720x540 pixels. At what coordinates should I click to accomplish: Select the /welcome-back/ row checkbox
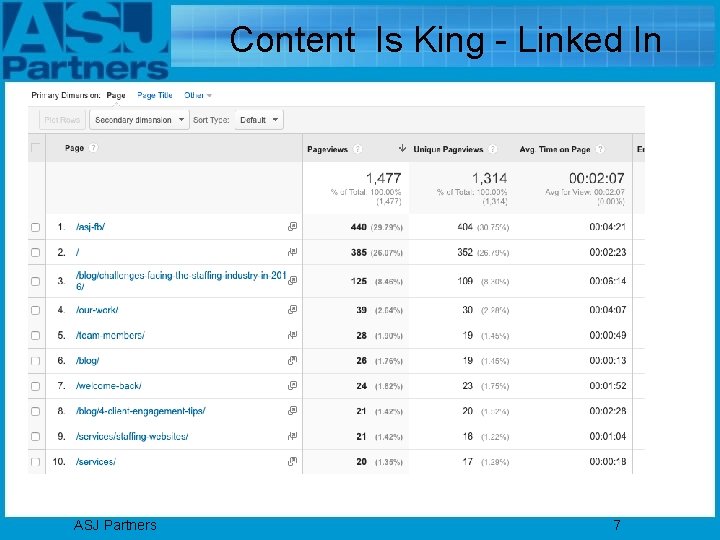coord(35,386)
